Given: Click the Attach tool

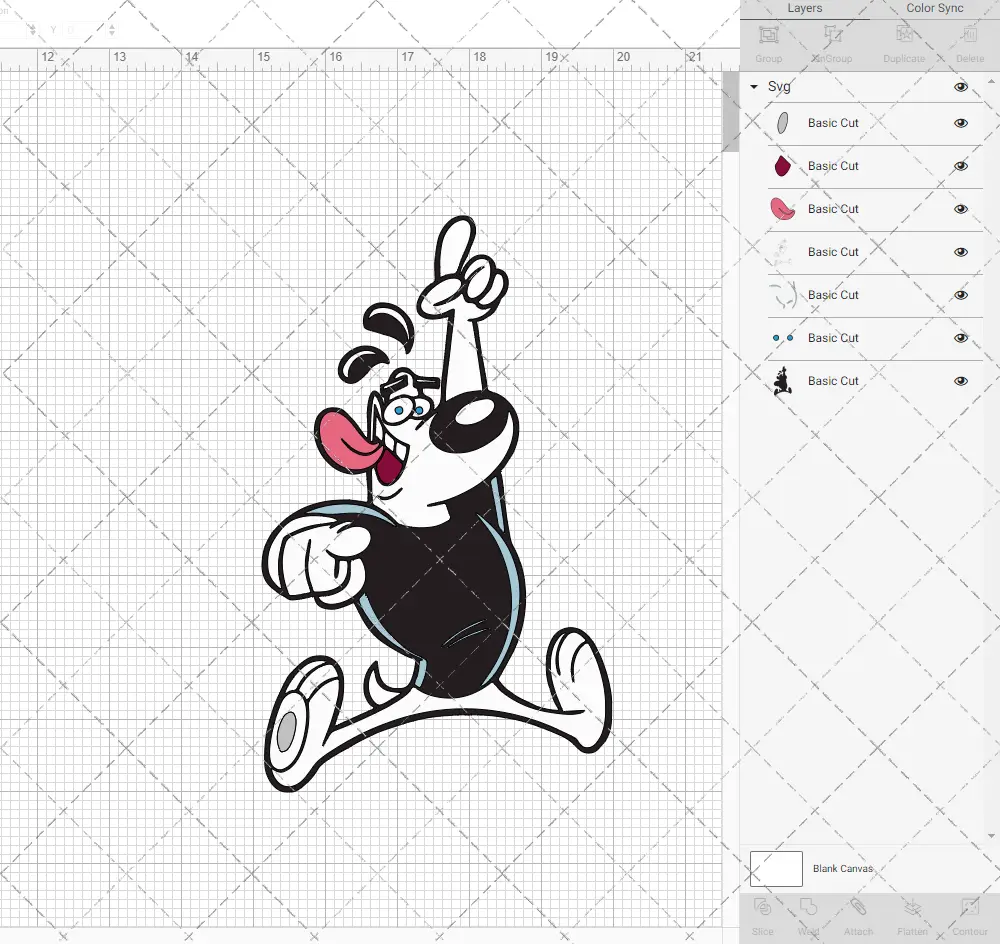Looking at the screenshot, I should 858,917.
